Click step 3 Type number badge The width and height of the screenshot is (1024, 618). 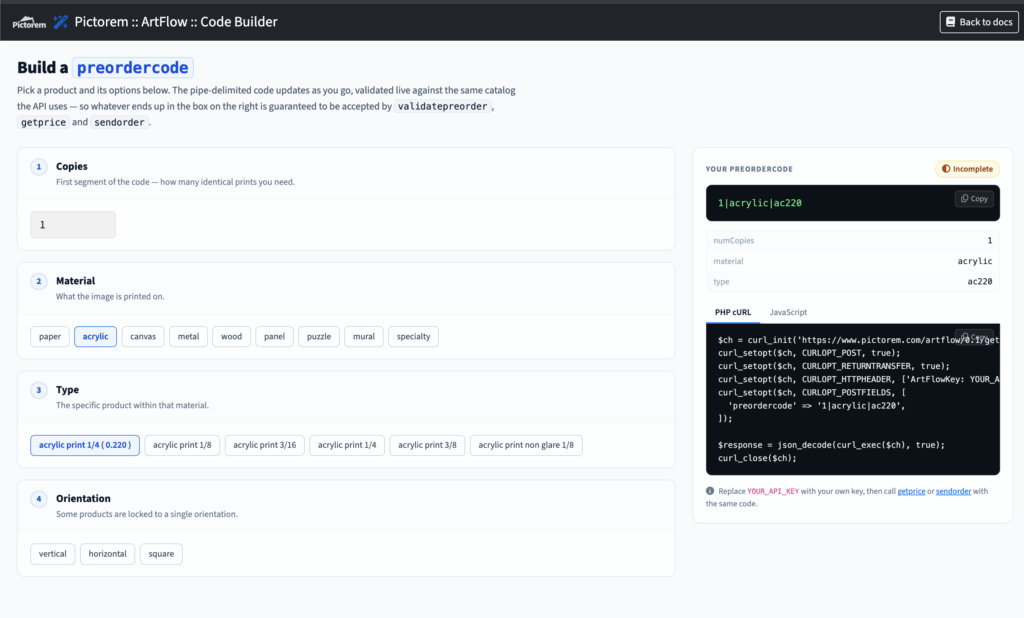pyautogui.click(x=39, y=390)
